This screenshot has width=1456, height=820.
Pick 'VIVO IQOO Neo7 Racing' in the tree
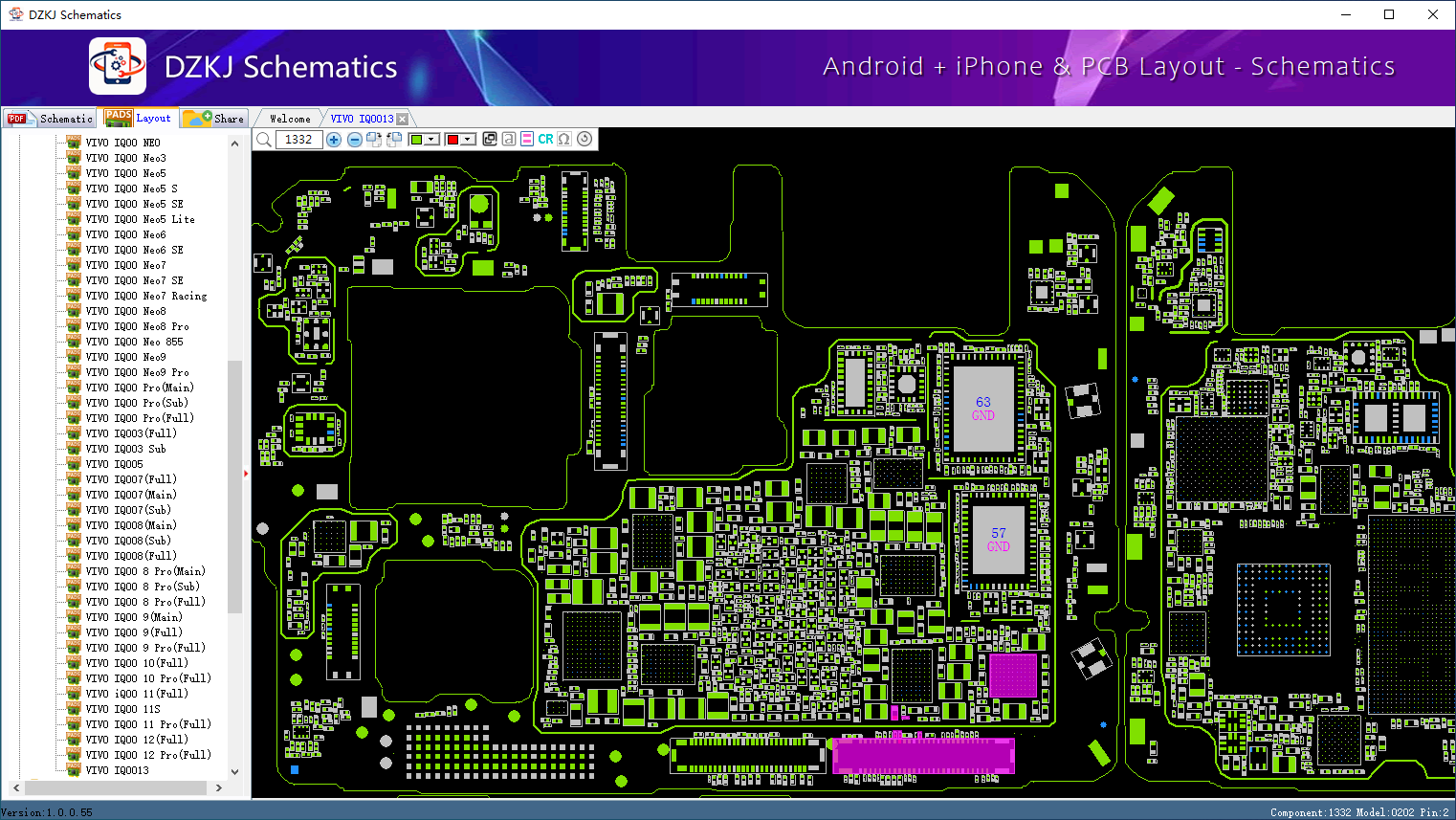(146, 296)
